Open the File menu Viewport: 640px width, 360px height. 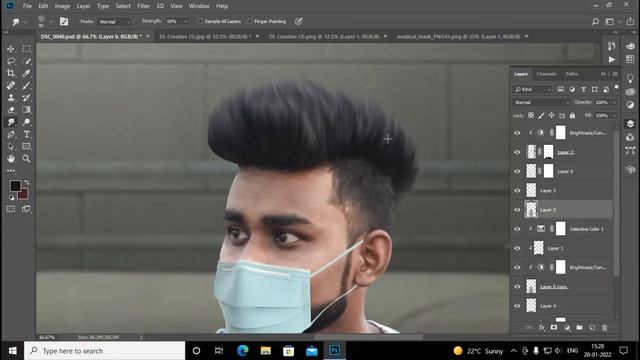point(27,6)
